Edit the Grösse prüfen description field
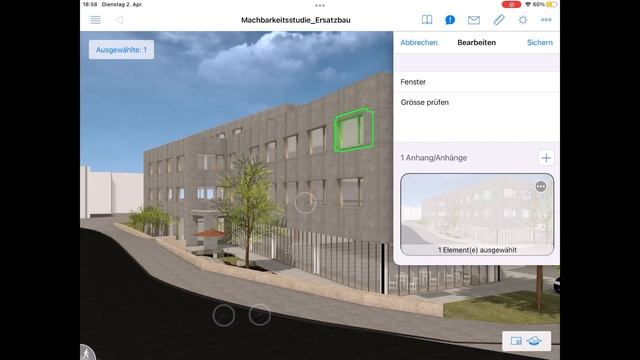The height and width of the screenshot is (360, 640). pos(476,117)
